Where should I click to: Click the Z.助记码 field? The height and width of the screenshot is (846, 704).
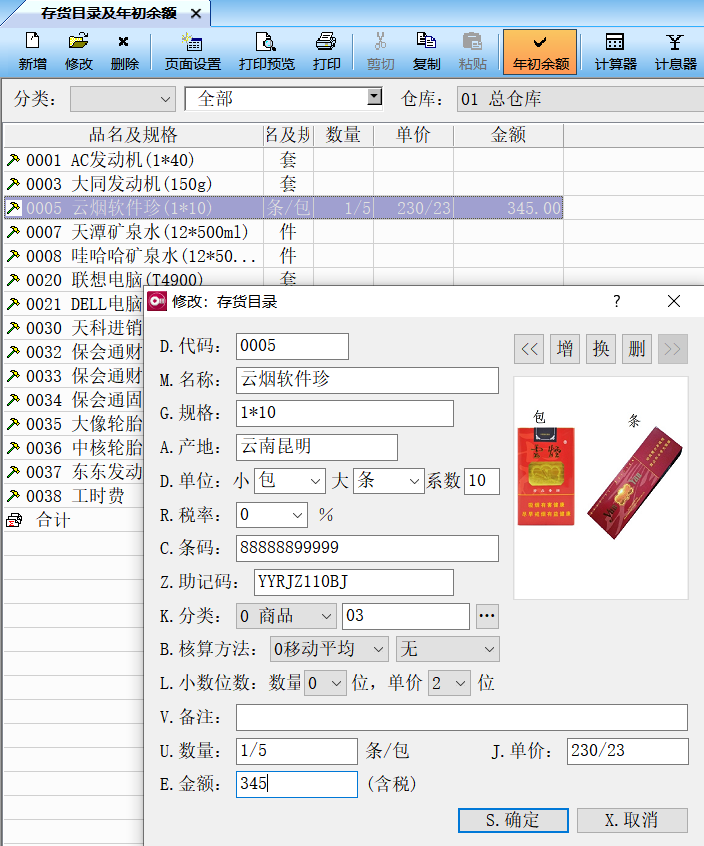pos(354,582)
